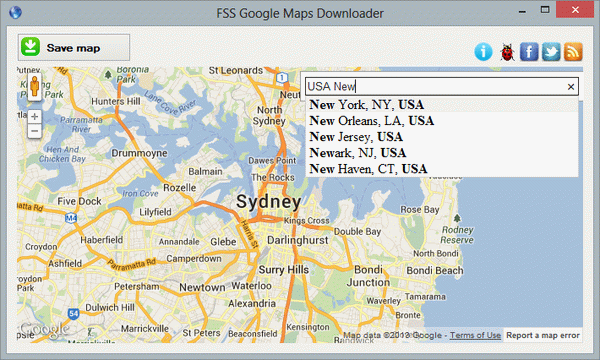Viewport: 600px width, 360px height.
Task: Maximize the downloader window
Action: pyautogui.click(x=545, y=10)
